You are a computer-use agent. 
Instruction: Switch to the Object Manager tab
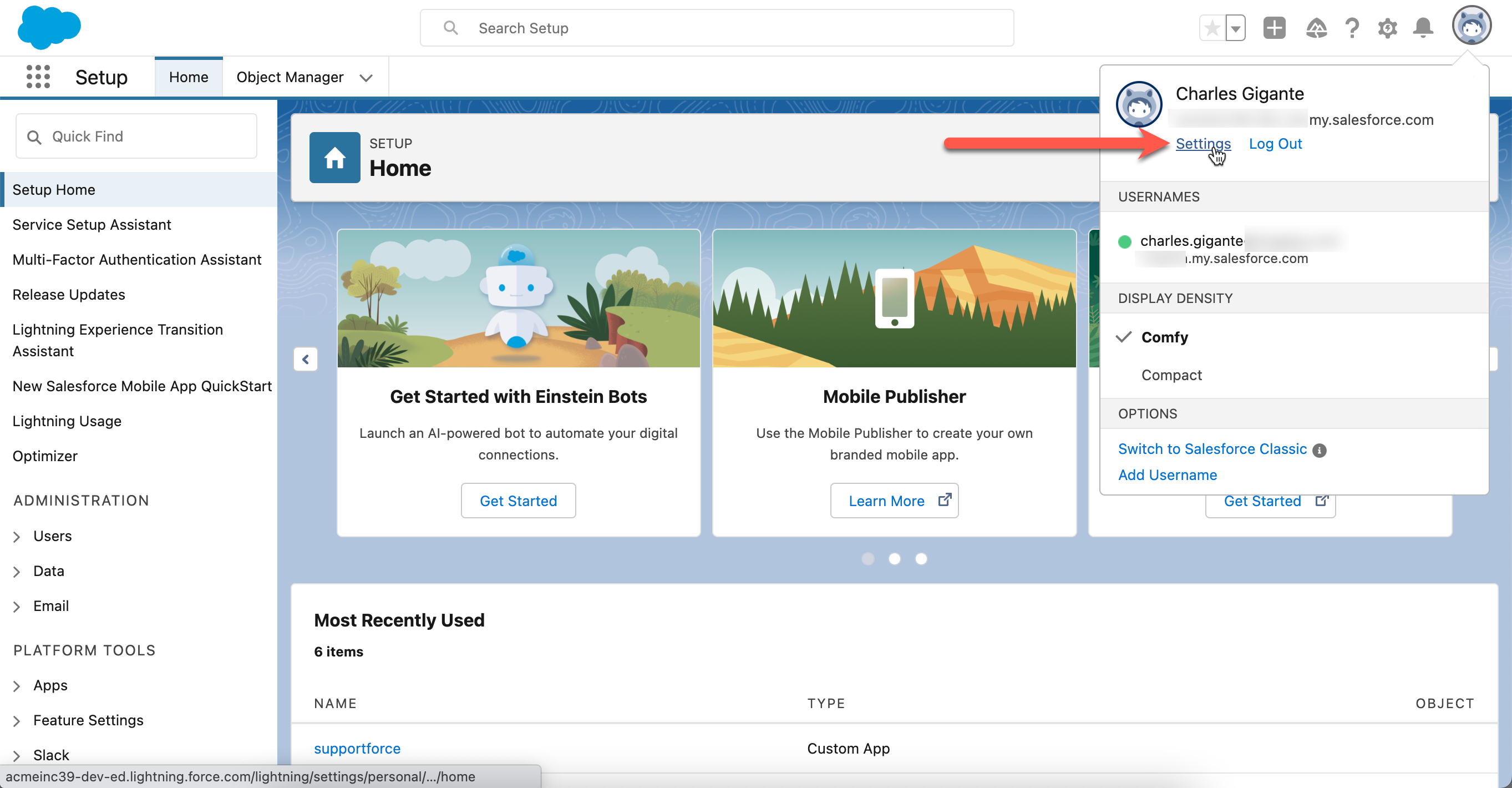point(290,77)
